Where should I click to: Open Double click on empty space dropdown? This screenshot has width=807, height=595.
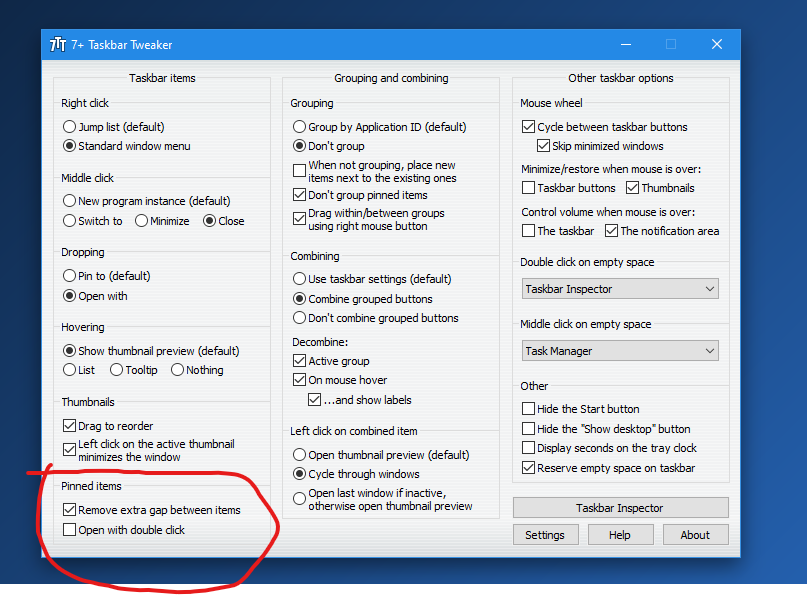620,289
